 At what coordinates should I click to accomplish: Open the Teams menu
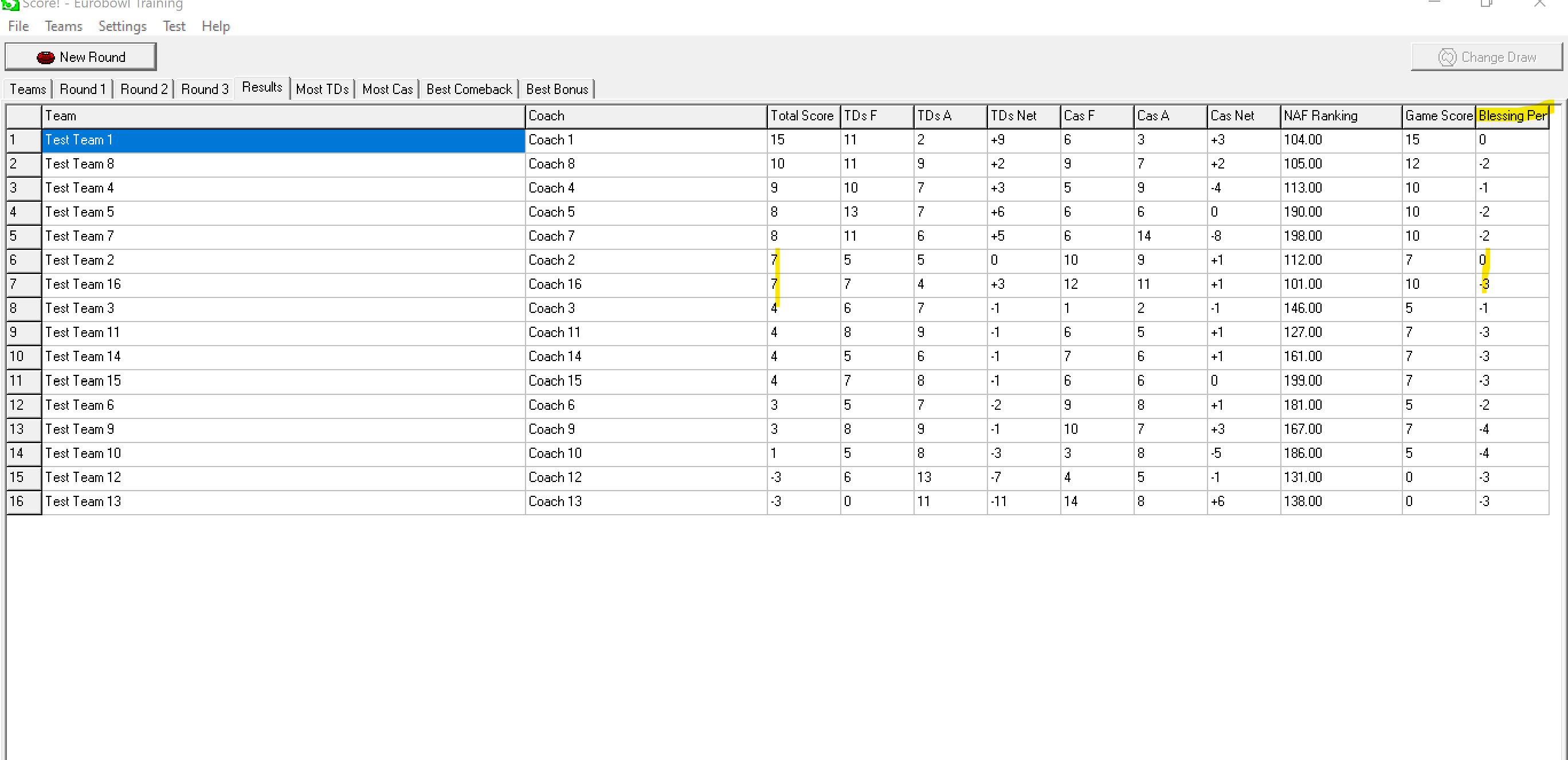[x=63, y=26]
